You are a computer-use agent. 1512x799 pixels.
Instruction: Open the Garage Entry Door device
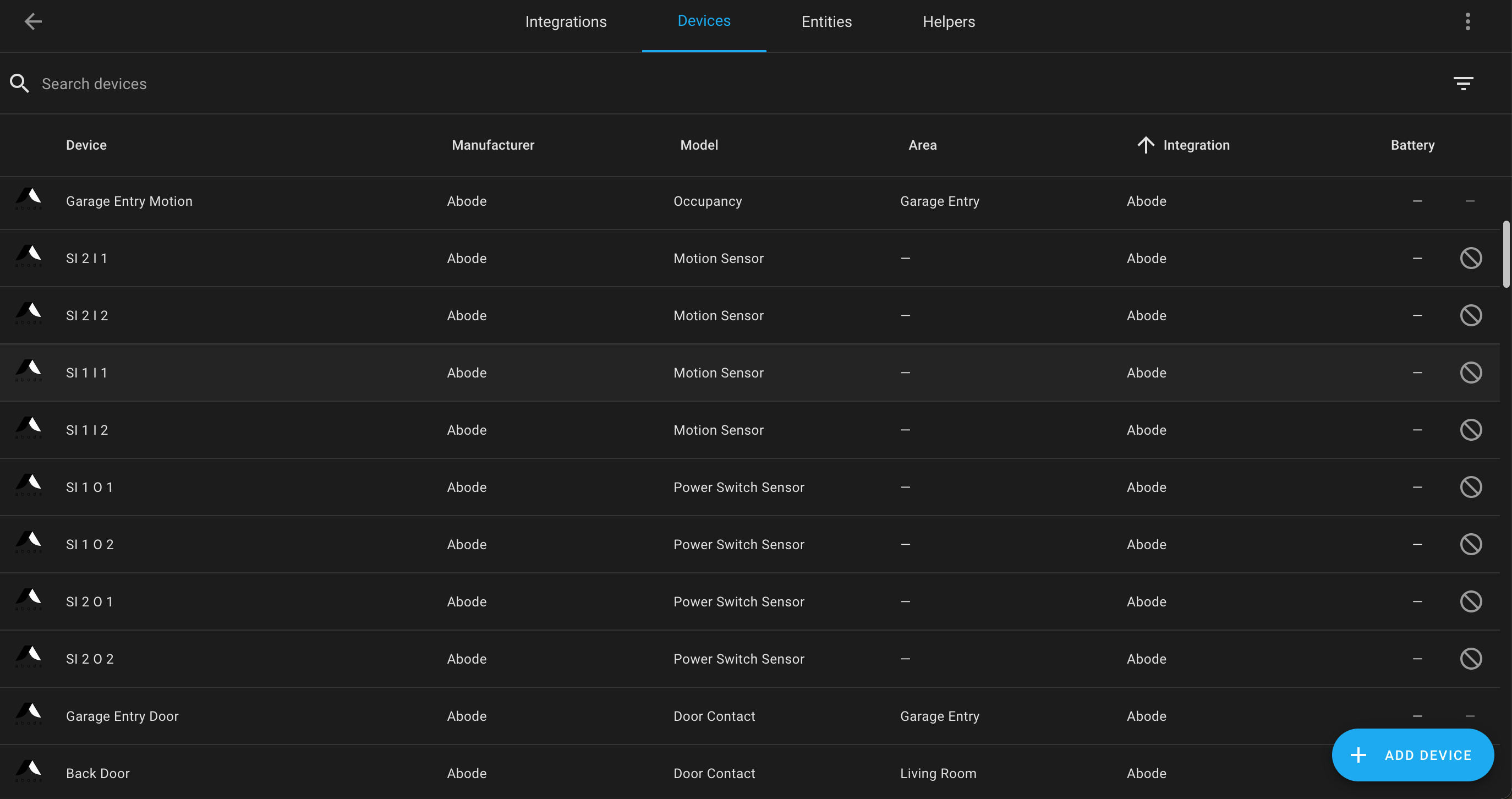tap(122, 716)
